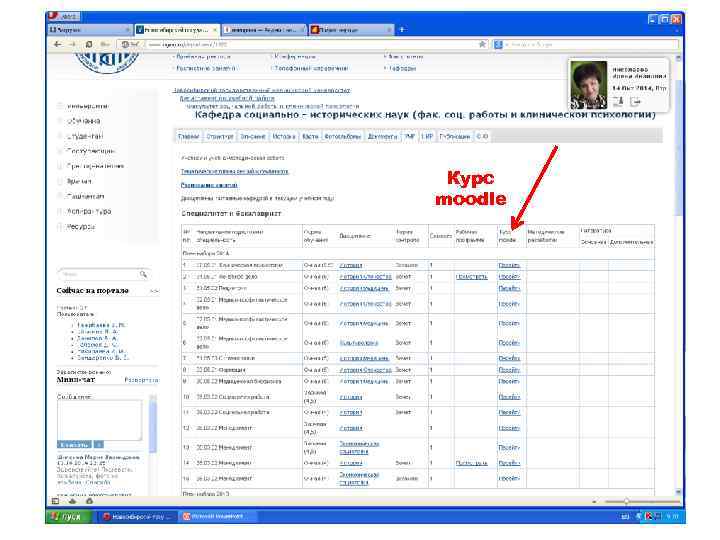Go forward using the browser forward arrow

pyautogui.click(x=73, y=45)
